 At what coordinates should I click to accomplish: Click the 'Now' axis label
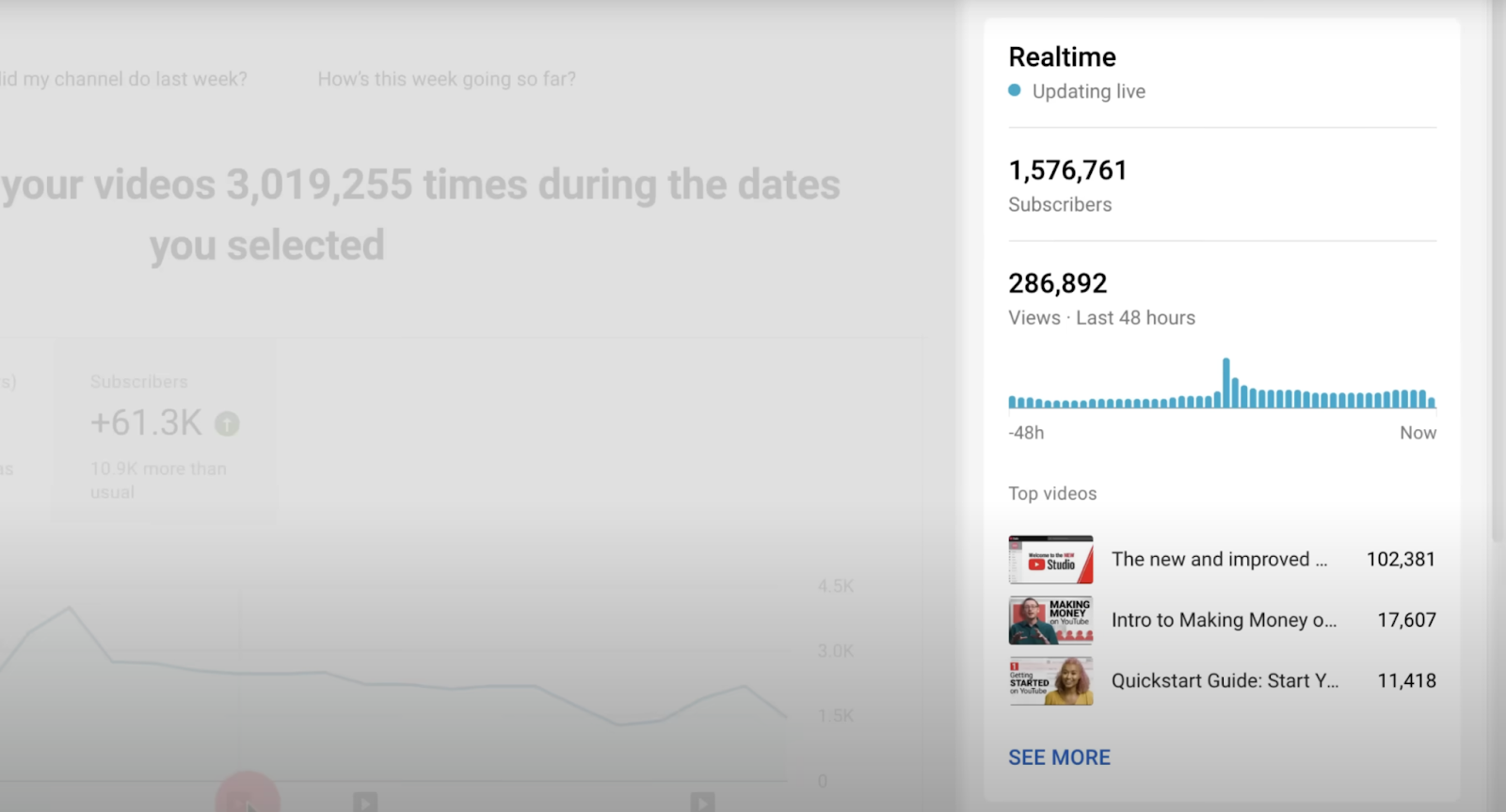pyautogui.click(x=1418, y=433)
